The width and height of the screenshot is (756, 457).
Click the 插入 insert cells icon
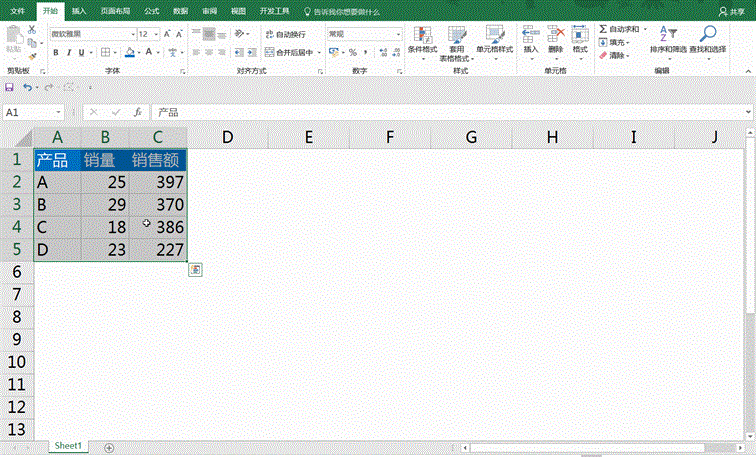(x=530, y=35)
